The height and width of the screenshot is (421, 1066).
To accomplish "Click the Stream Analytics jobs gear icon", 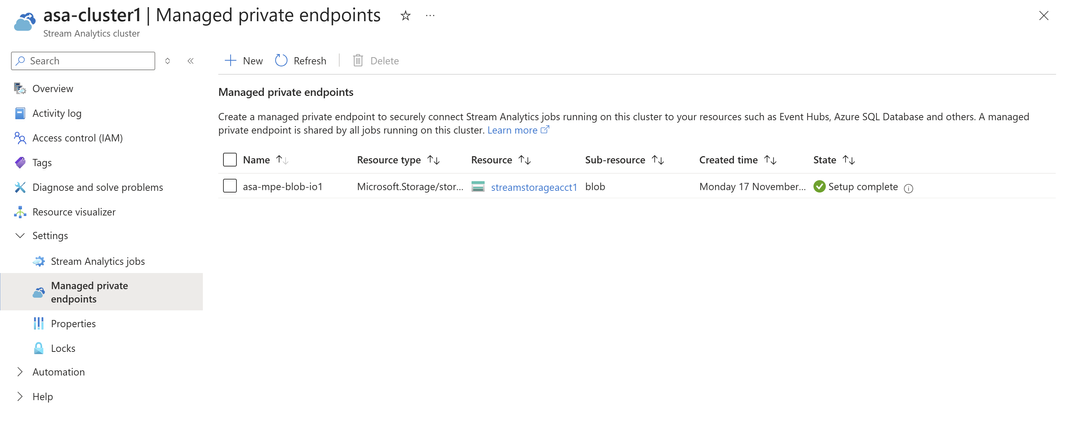I will coord(39,261).
